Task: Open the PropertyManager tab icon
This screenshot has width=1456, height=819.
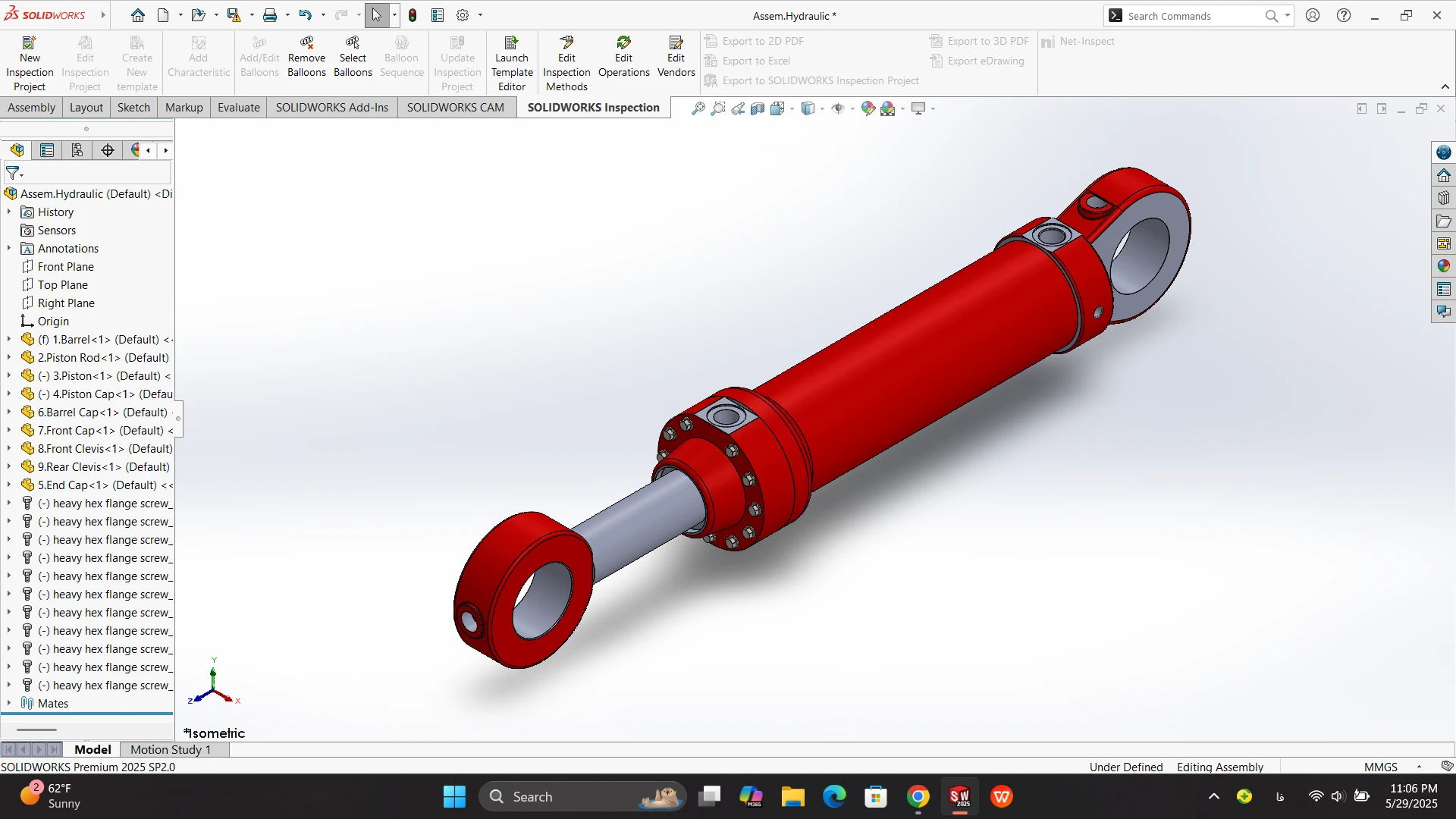Action: coord(47,150)
